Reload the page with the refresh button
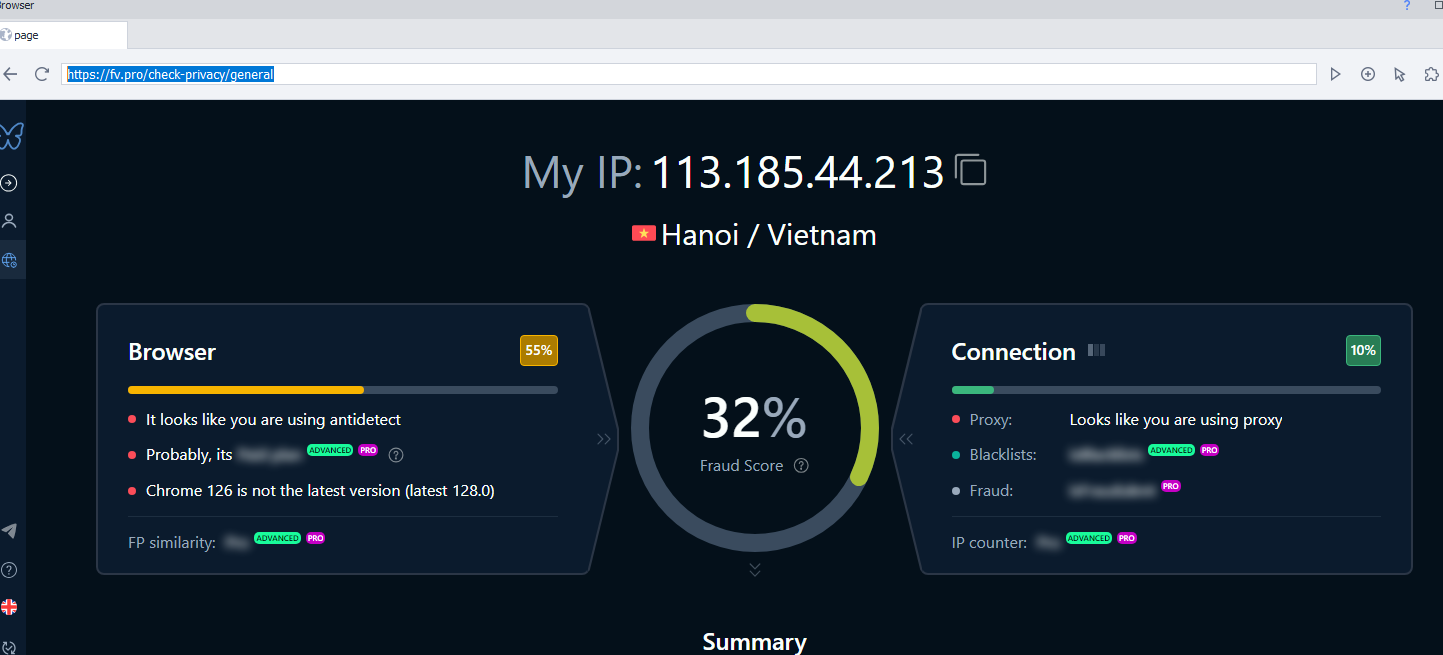 point(42,74)
